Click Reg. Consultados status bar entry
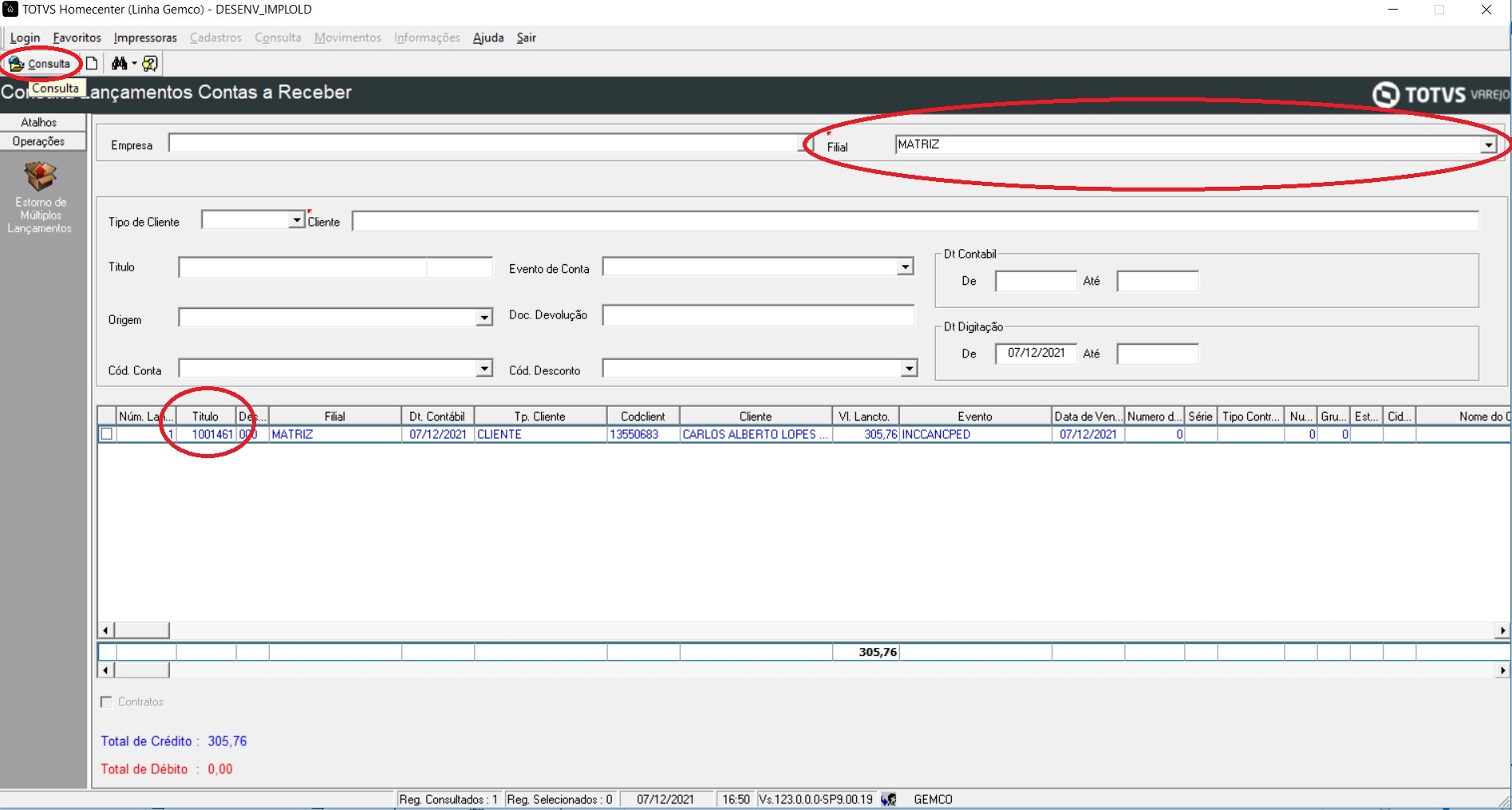Viewport: 1512px width, 810px height. point(449,800)
